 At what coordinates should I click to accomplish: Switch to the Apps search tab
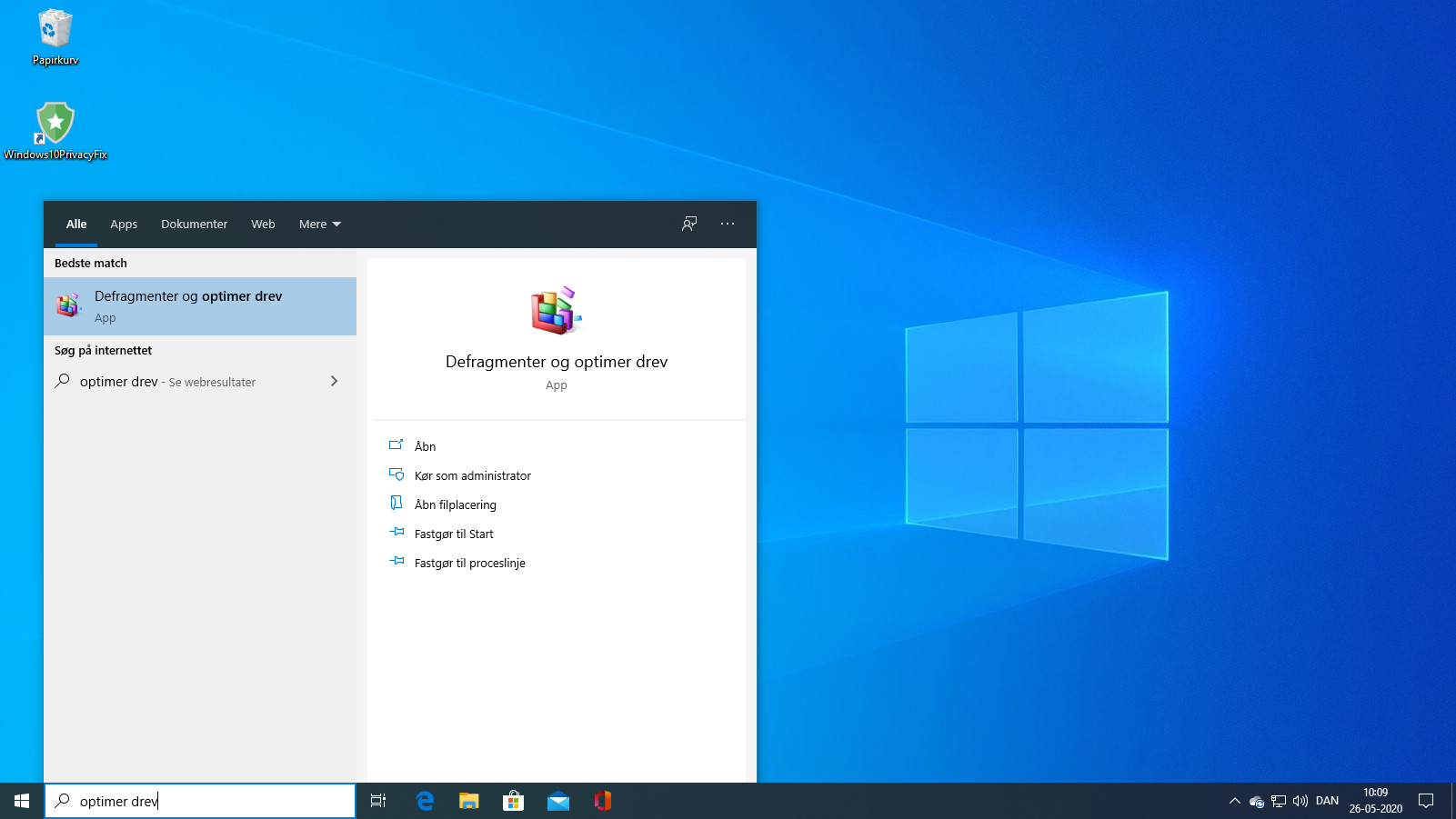124,225
